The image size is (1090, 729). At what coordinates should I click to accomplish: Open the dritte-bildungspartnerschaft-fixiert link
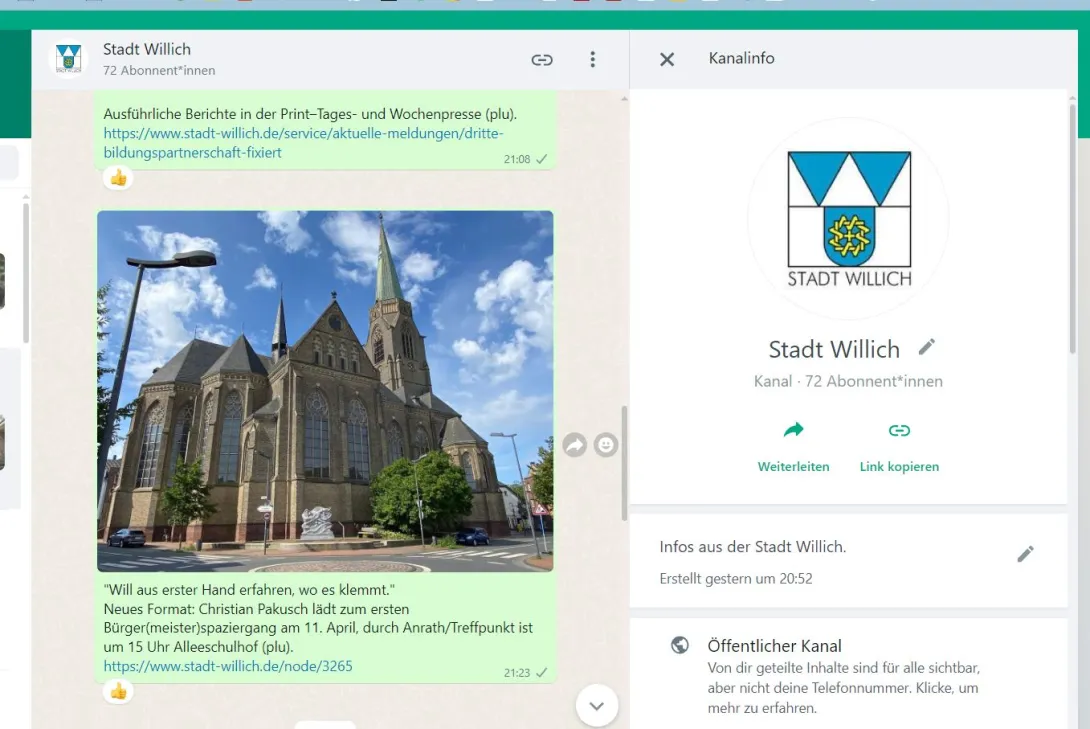pos(303,142)
